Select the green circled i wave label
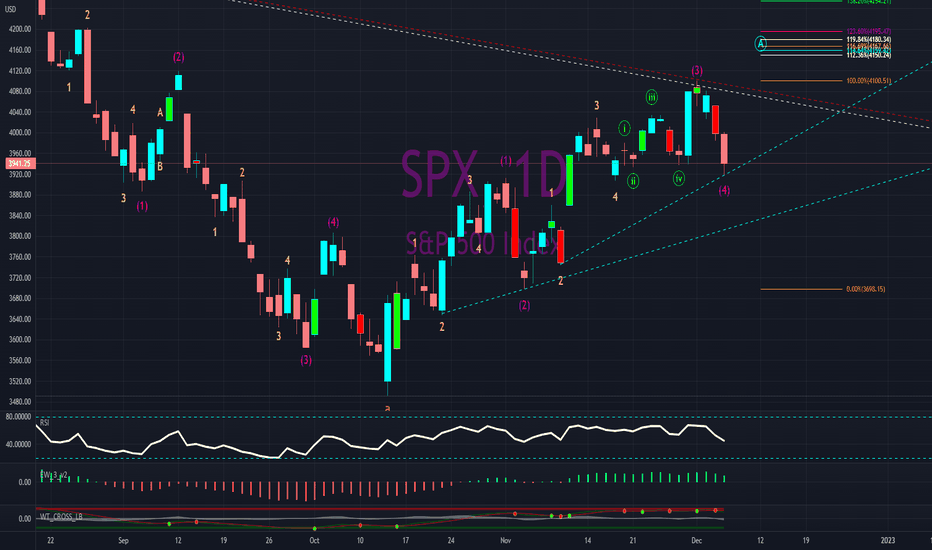The height and width of the screenshot is (550, 932). (624, 128)
